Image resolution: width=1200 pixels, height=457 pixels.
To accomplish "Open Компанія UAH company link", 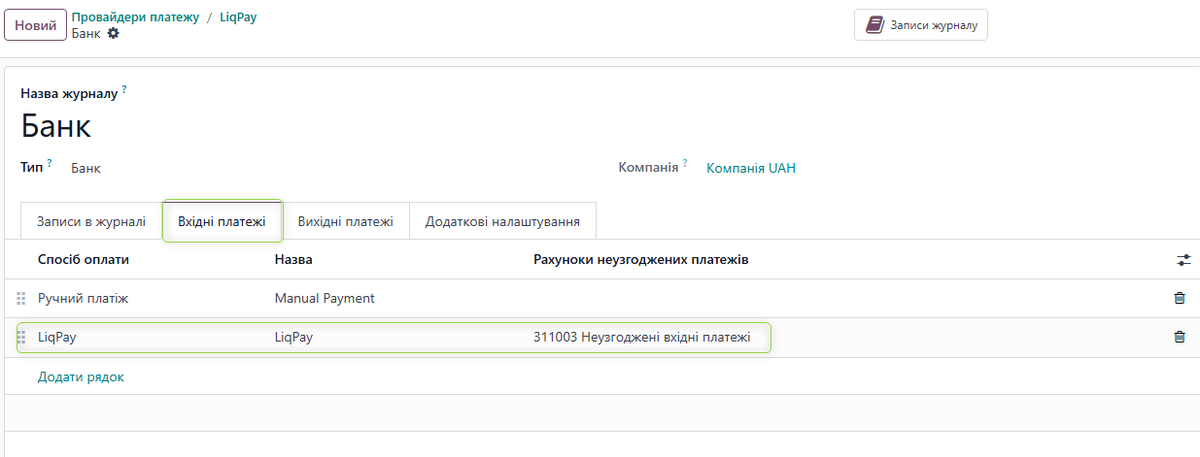I will tap(751, 168).
